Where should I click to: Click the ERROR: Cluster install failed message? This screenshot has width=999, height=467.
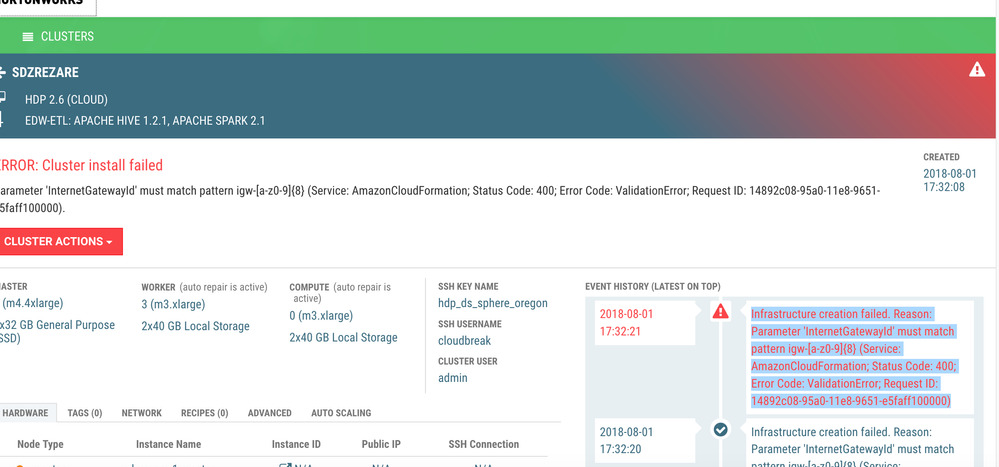pyautogui.click(x=80, y=165)
